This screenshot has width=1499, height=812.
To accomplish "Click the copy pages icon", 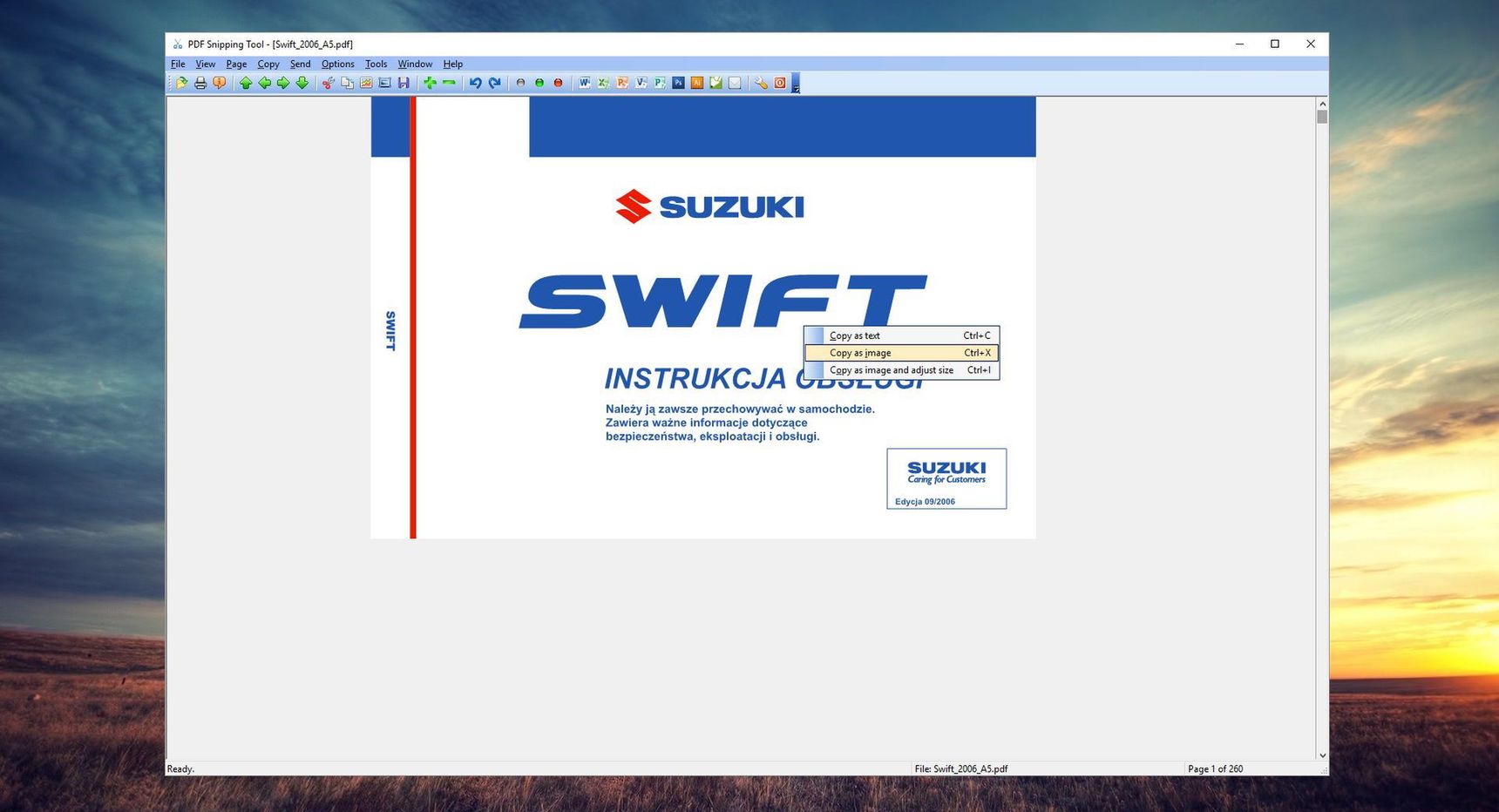I will coord(347,83).
